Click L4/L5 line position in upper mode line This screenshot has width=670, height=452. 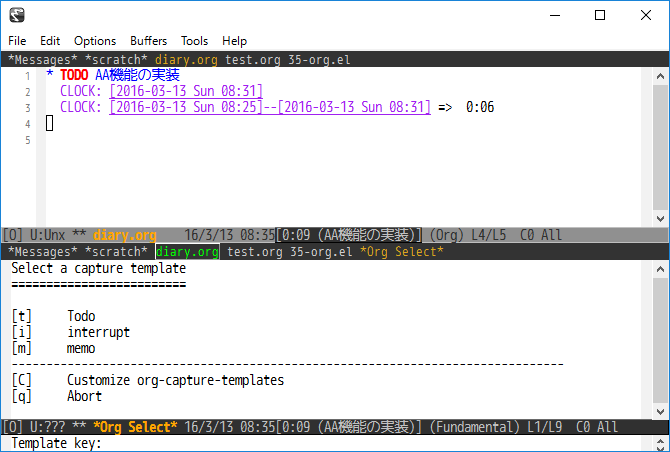click(488, 235)
